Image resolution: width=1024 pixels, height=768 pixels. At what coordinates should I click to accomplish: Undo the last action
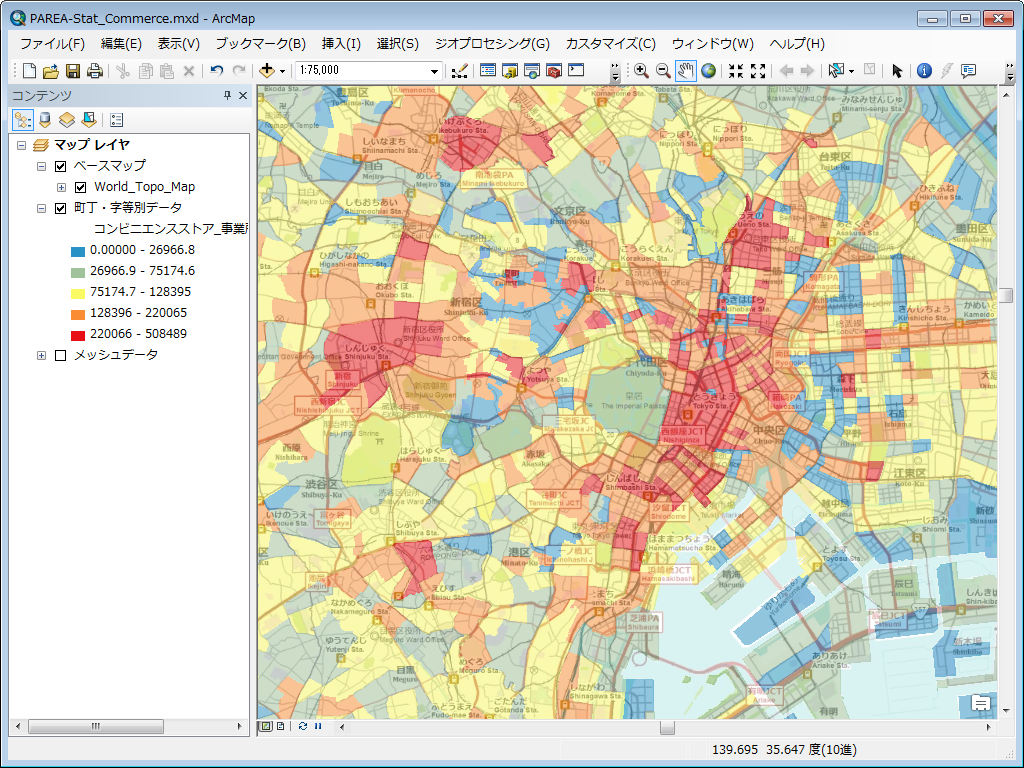[217, 71]
